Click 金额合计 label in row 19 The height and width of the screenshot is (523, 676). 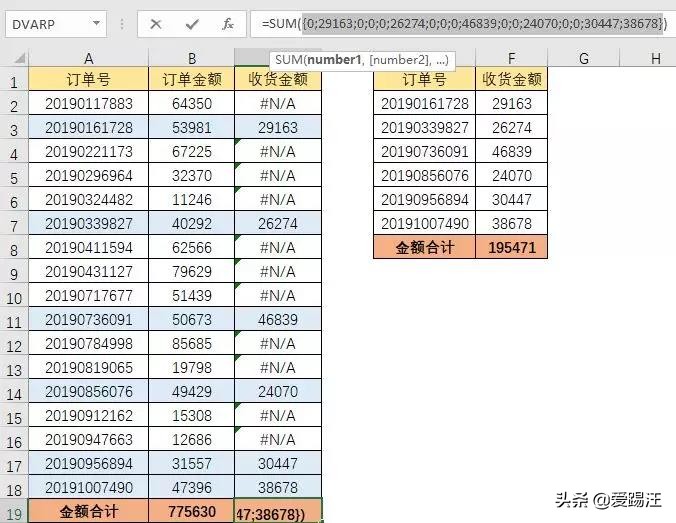click(88, 511)
